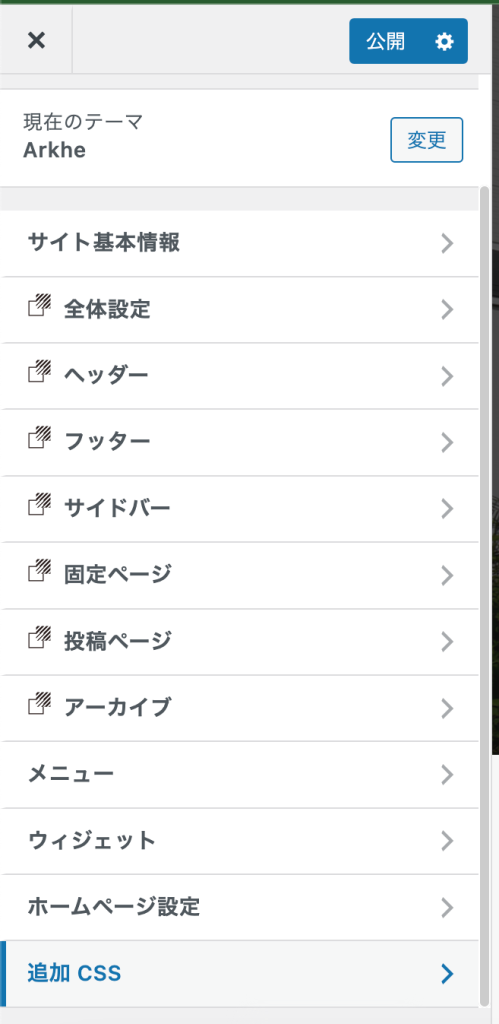Viewport: 499px width, 1024px height.
Task: Click the panel icon next to フッター
Action: (40, 438)
